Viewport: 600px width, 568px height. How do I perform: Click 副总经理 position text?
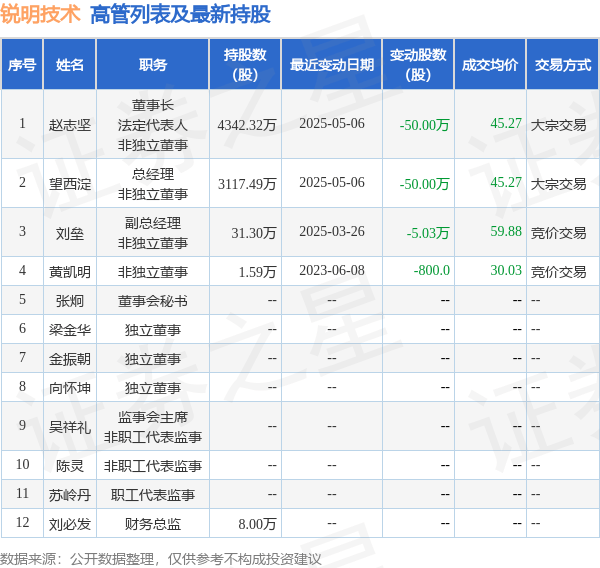click(153, 223)
